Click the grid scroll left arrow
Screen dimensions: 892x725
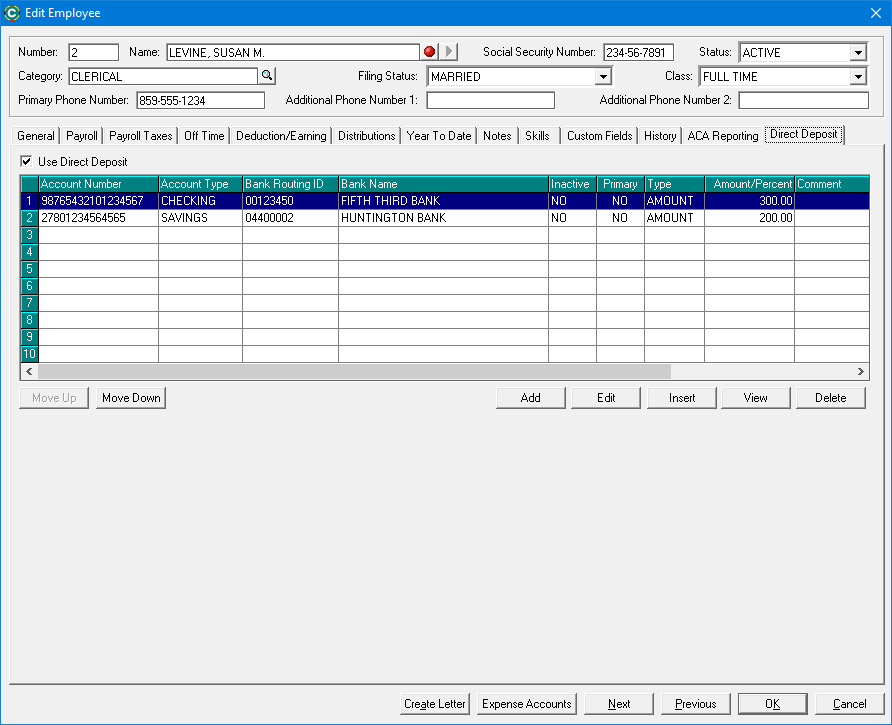(29, 372)
